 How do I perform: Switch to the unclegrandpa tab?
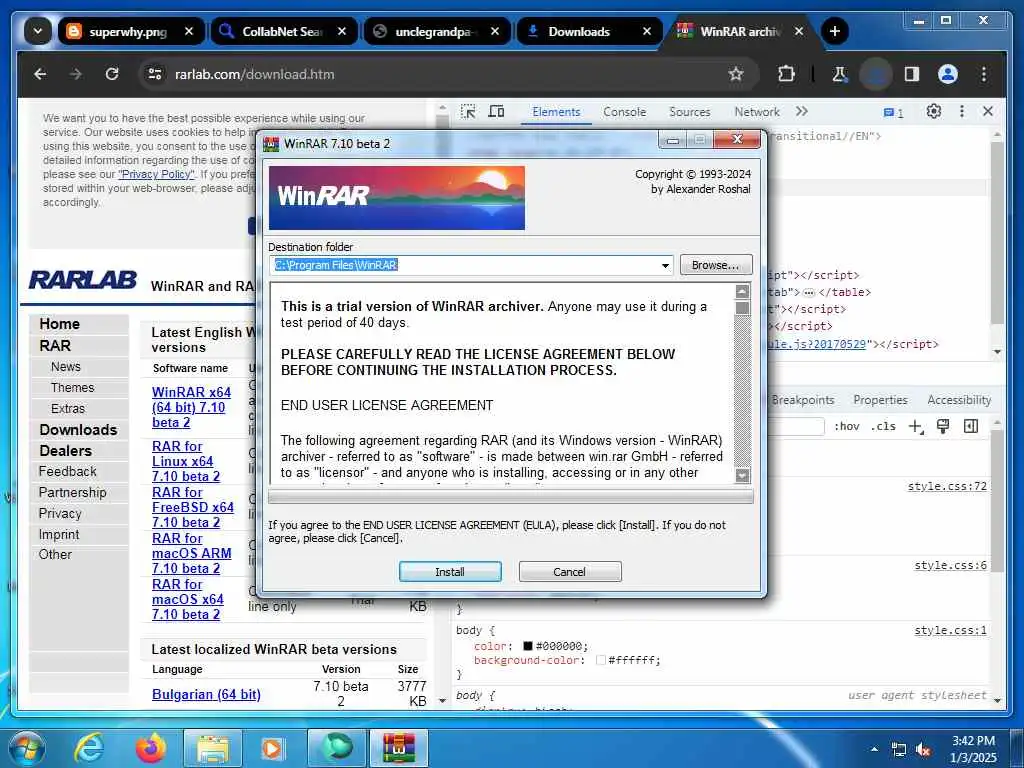(436, 31)
